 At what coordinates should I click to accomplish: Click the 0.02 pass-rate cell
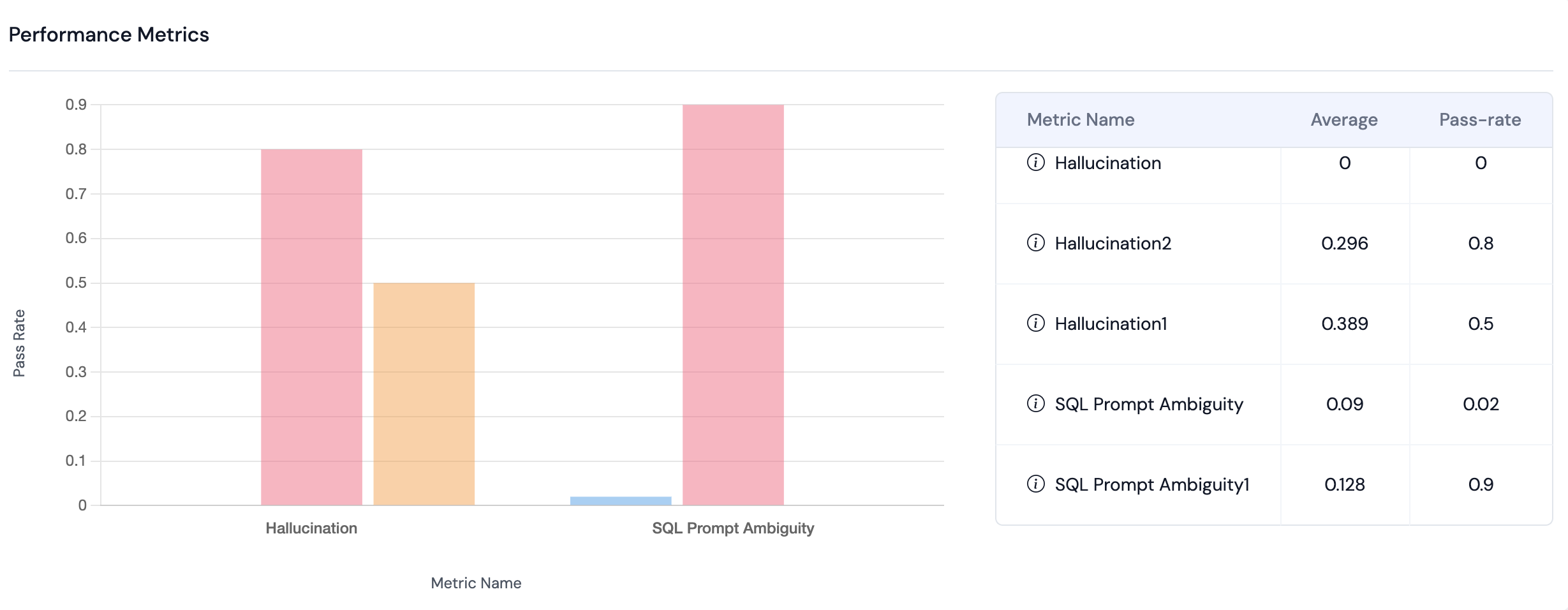(x=1480, y=404)
